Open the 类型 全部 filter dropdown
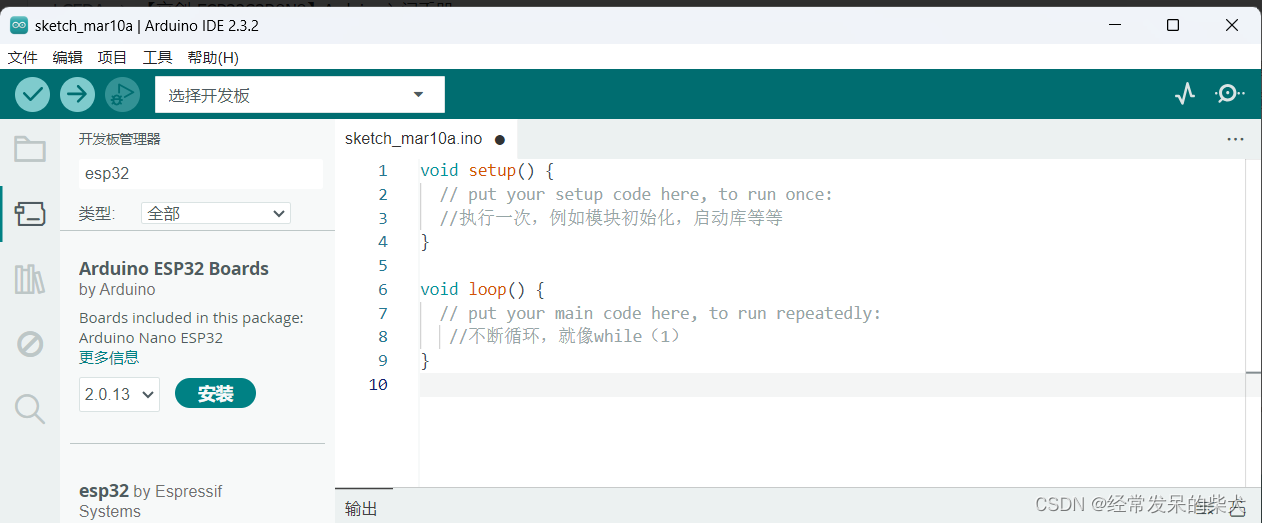The width and height of the screenshot is (1262, 523). [217, 213]
